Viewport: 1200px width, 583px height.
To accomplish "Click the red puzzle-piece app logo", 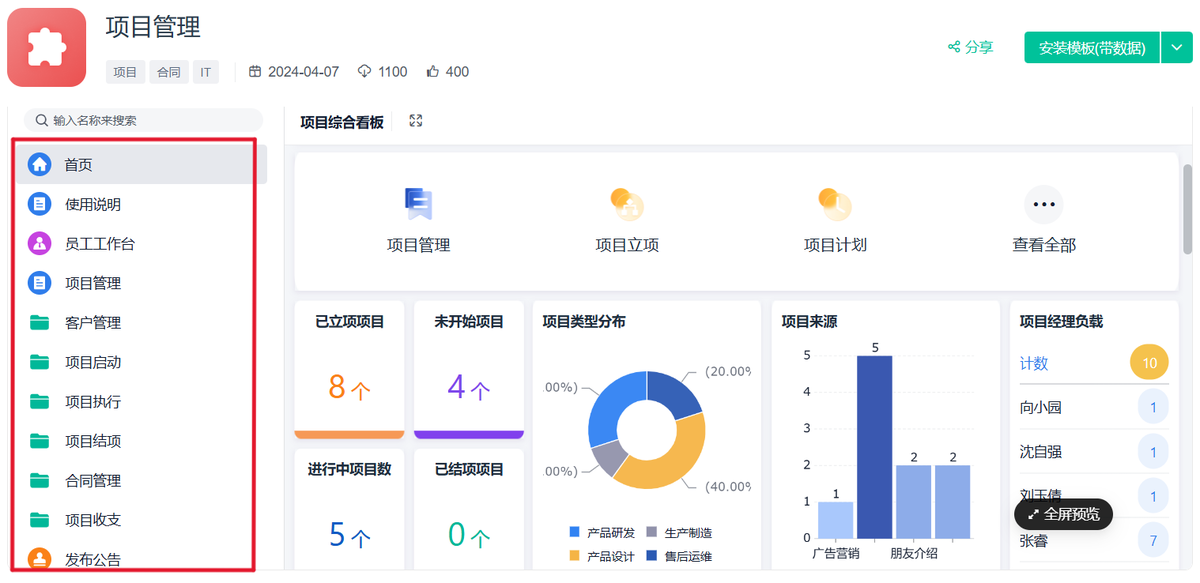I will tap(47, 47).
